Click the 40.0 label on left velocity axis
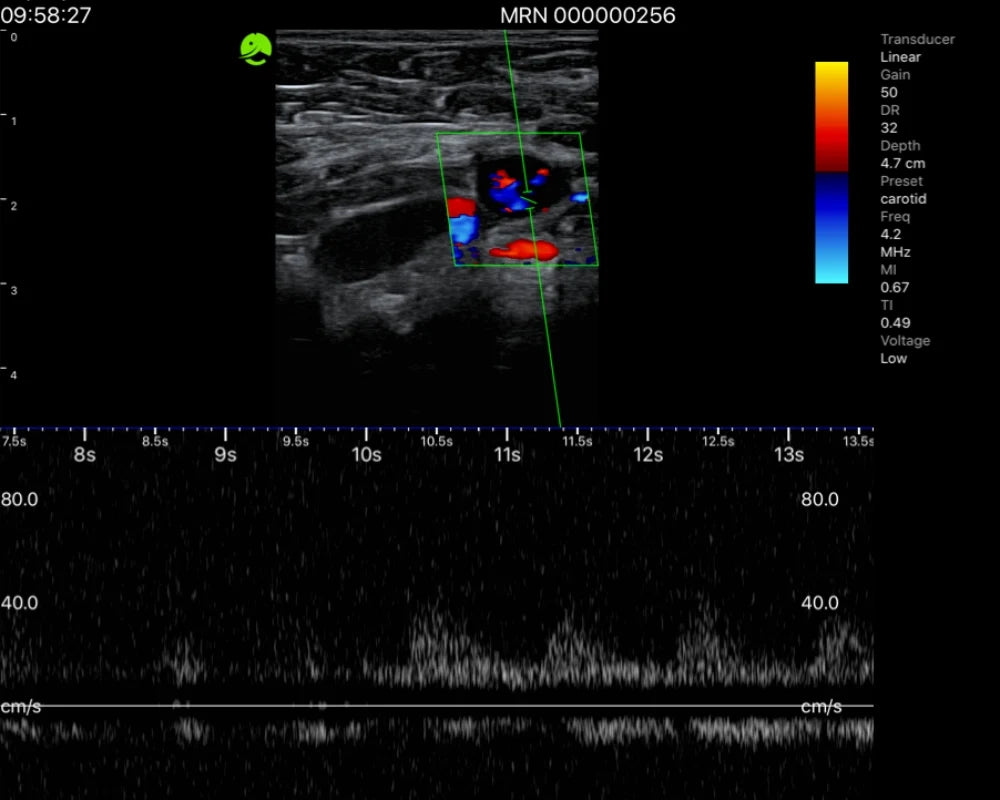 [19, 603]
